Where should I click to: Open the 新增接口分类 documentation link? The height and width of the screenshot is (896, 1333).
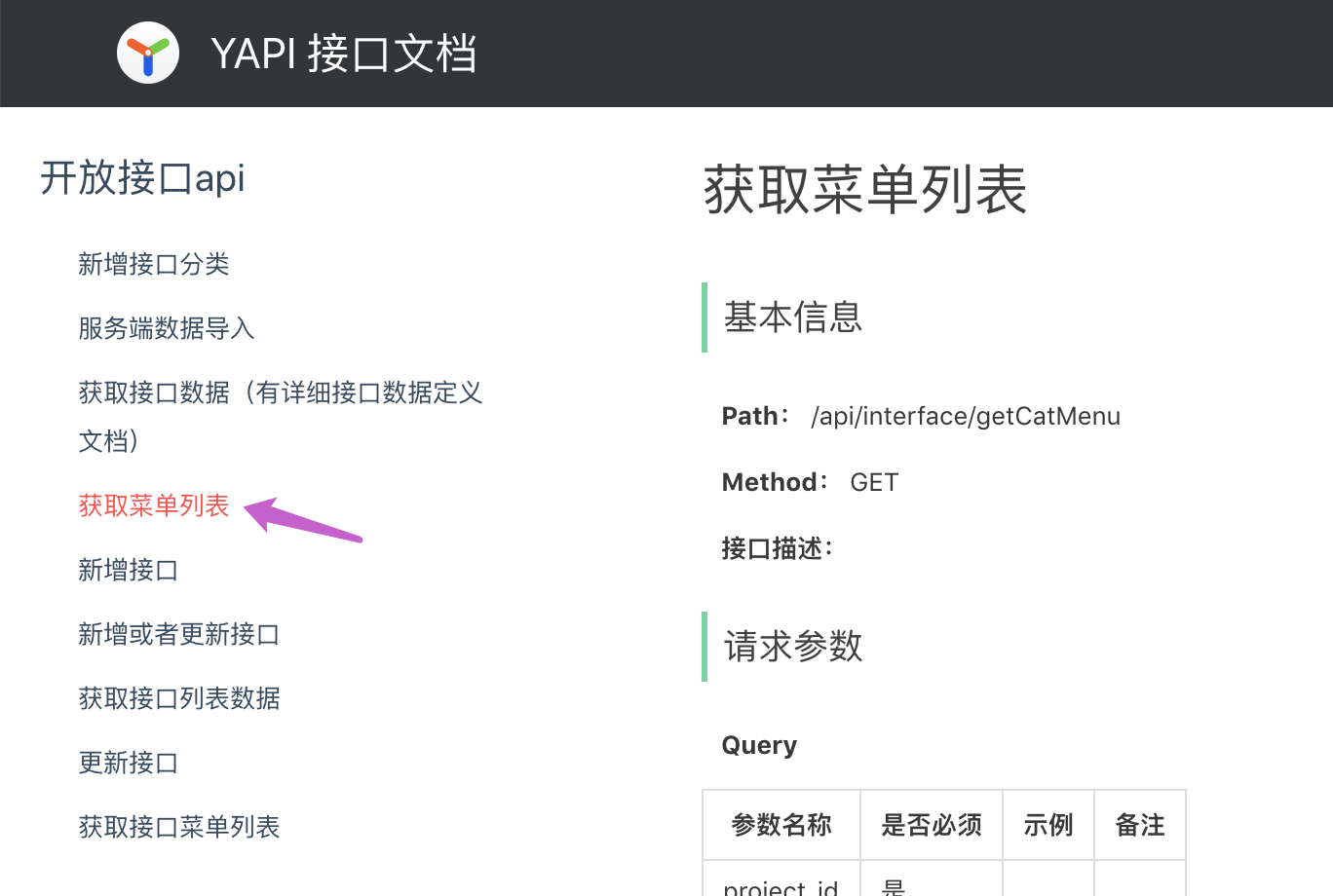coord(153,264)
